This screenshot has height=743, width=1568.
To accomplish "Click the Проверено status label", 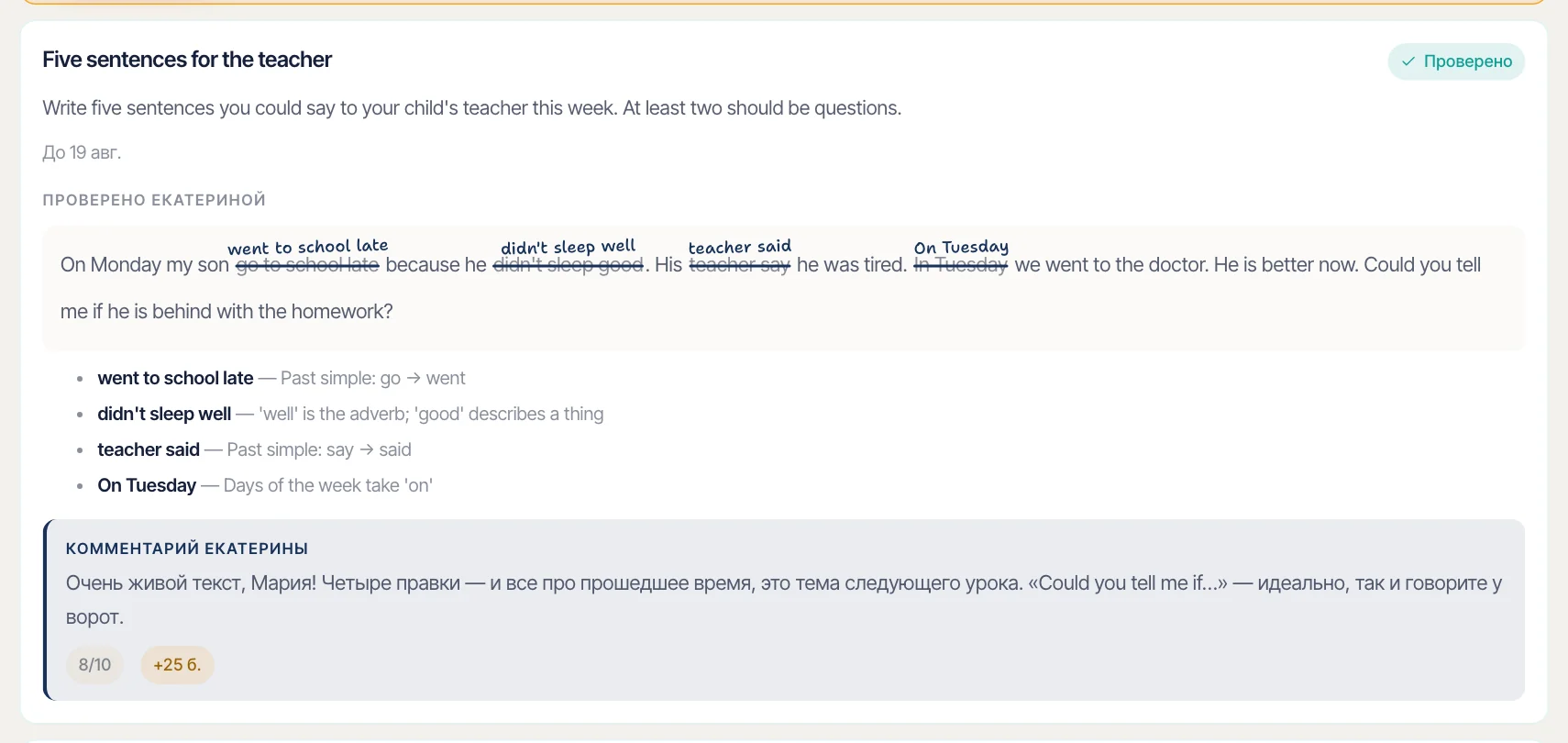I will (1456, 61).
